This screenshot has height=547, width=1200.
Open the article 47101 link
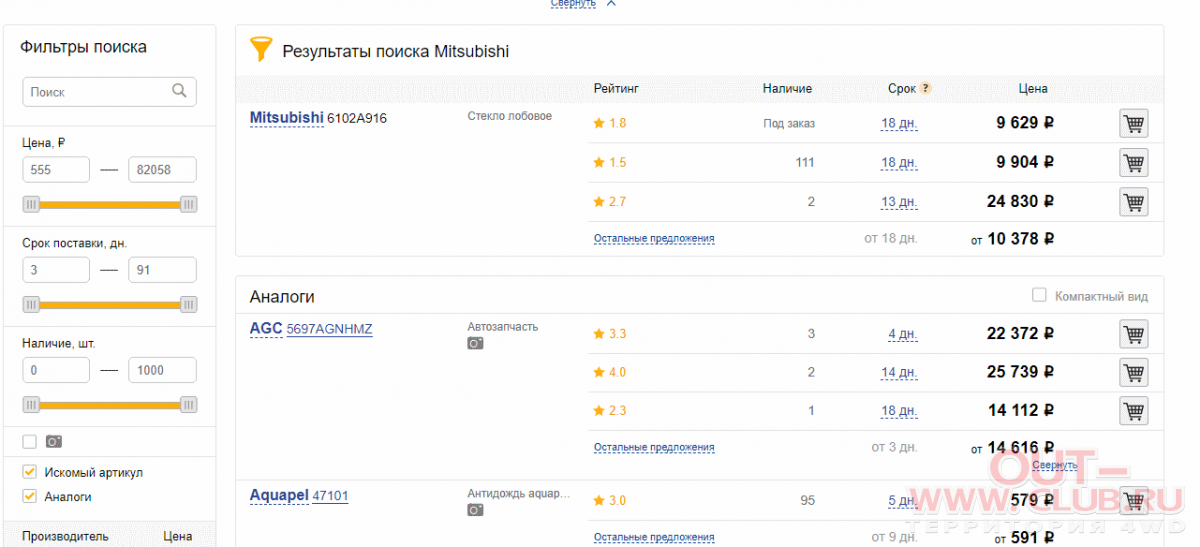(330, 496)
